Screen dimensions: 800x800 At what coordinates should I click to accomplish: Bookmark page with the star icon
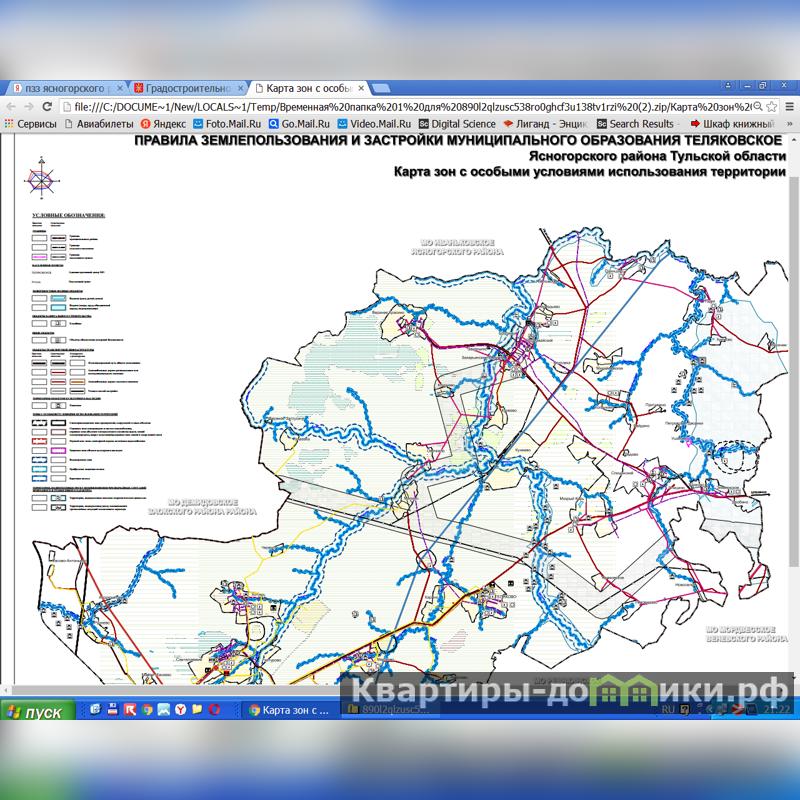point(771,107)
